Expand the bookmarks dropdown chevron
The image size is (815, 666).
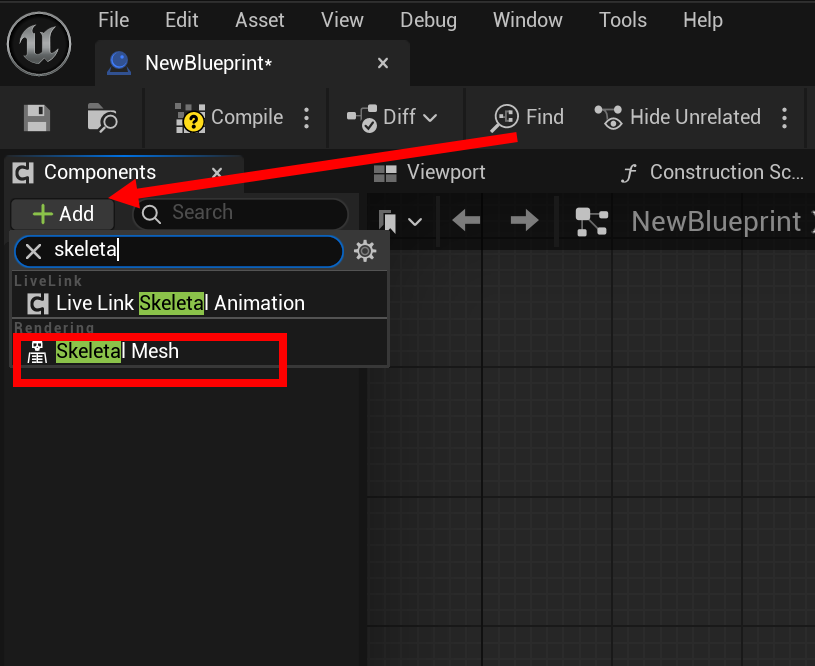click(415, 222)
